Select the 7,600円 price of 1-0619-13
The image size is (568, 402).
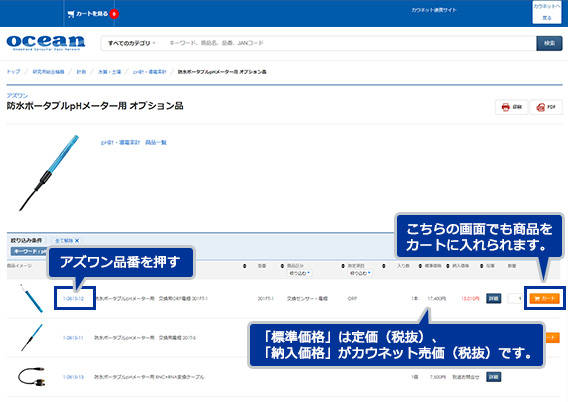tap(438, 377)
